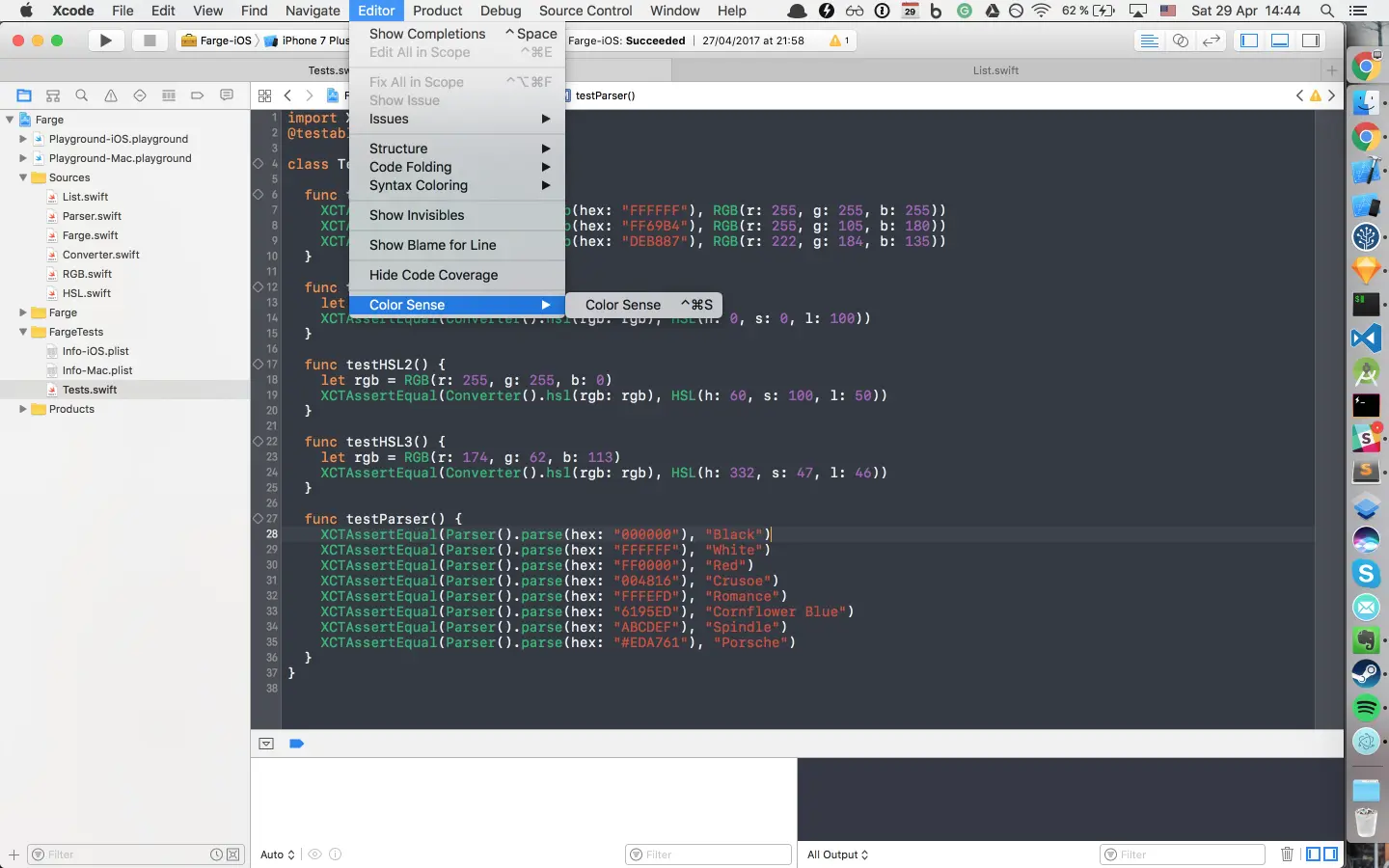Toggle the Navigator panel visibility button
Image resolution: width=1389 pixels, height=868 pixels.
(1249, 41)
